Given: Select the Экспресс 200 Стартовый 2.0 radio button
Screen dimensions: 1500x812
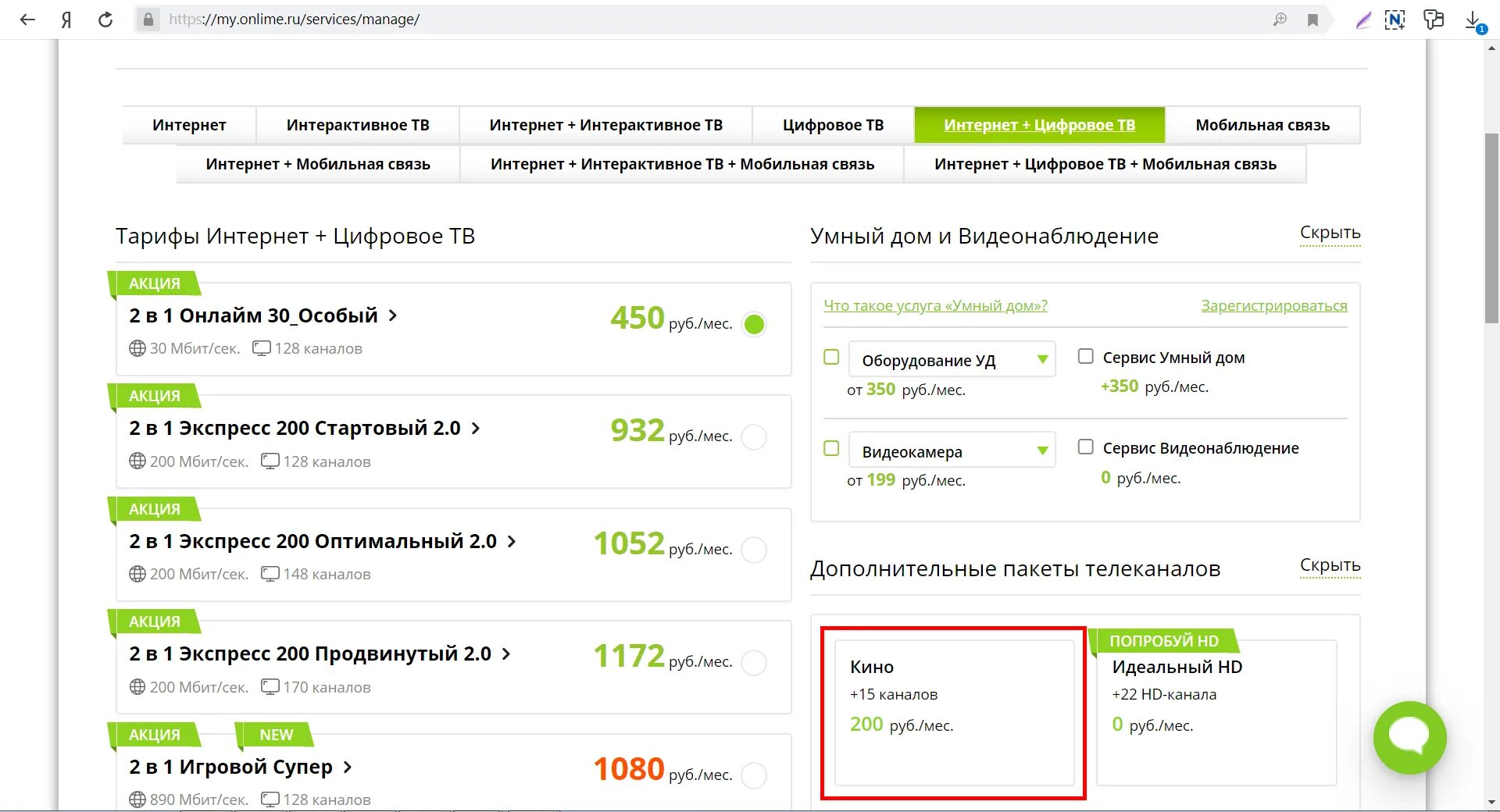Looking at the screenshot, I should coord(754,436).
